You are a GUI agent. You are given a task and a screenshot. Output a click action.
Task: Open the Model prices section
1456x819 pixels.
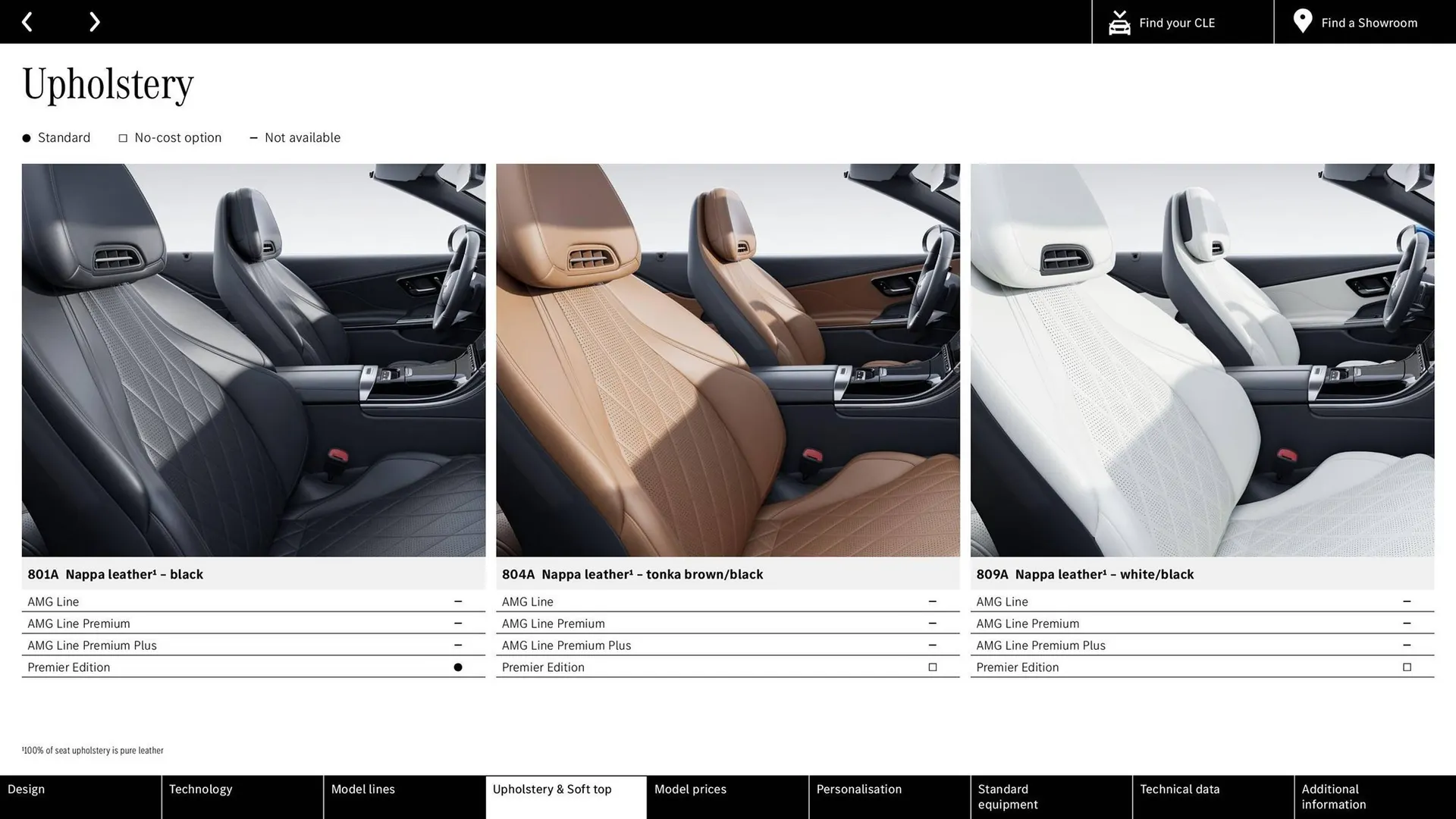click(x=690, y=789)
